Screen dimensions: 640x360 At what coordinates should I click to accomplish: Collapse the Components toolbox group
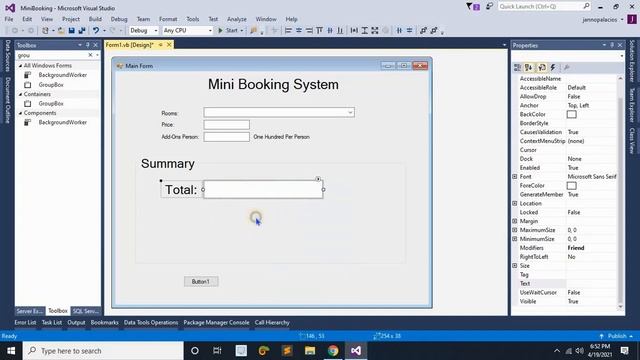click(x=20, y=113)
